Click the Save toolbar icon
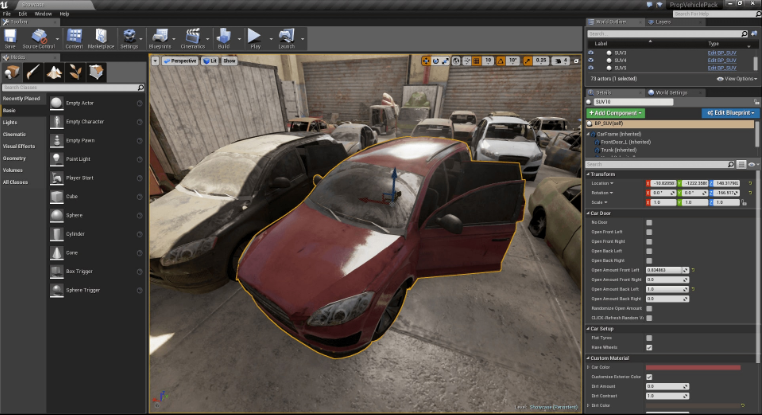 pos(10,36)
